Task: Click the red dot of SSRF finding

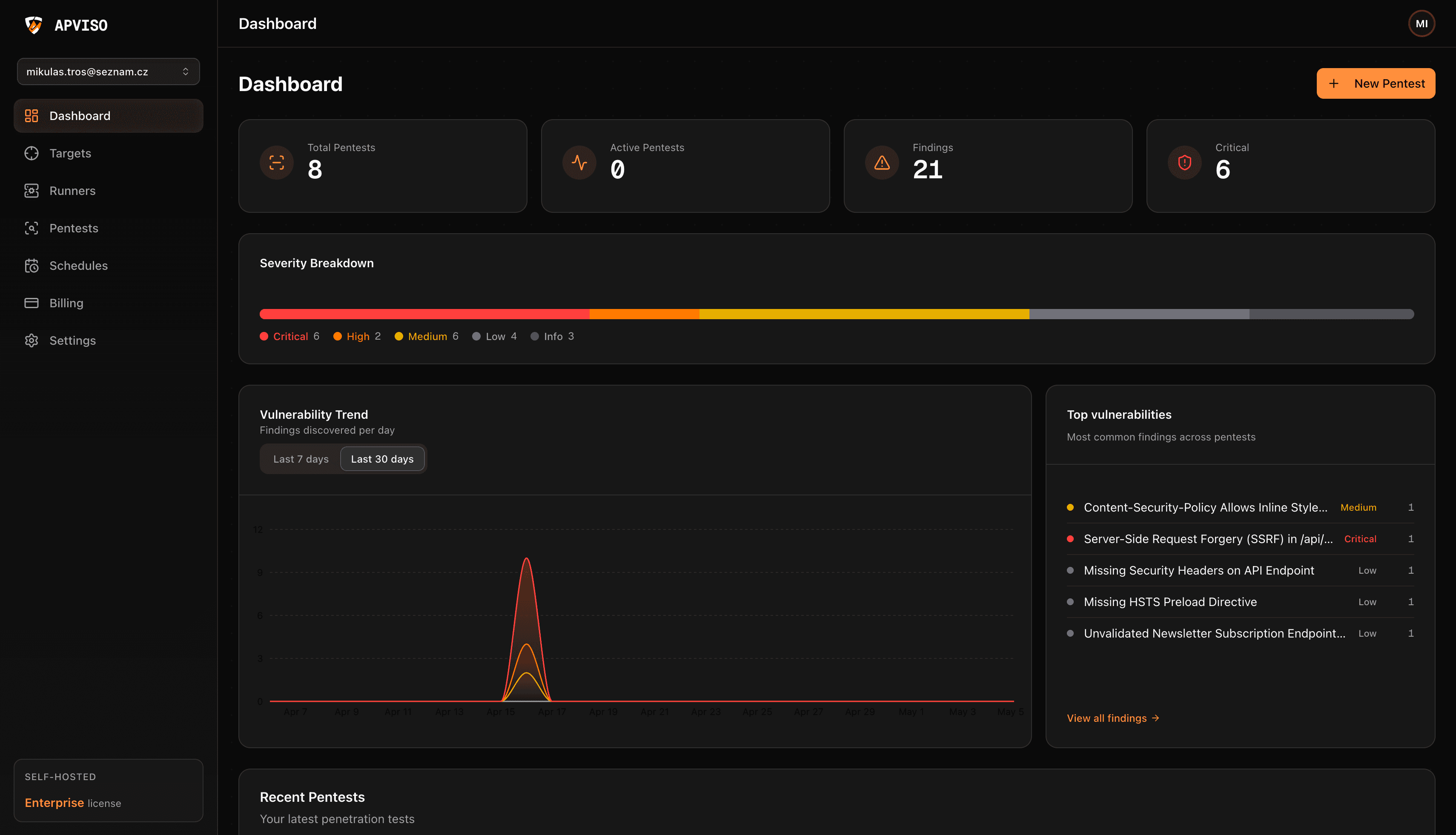Action: (1070, 538)
